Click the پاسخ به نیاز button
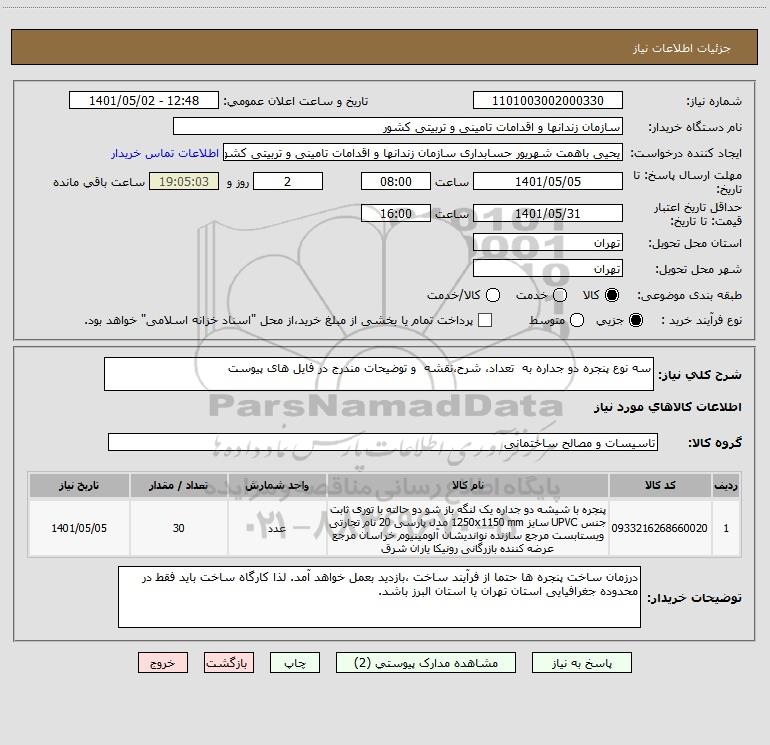The height and width of the screenshot is (745, 770). [582, 663]
